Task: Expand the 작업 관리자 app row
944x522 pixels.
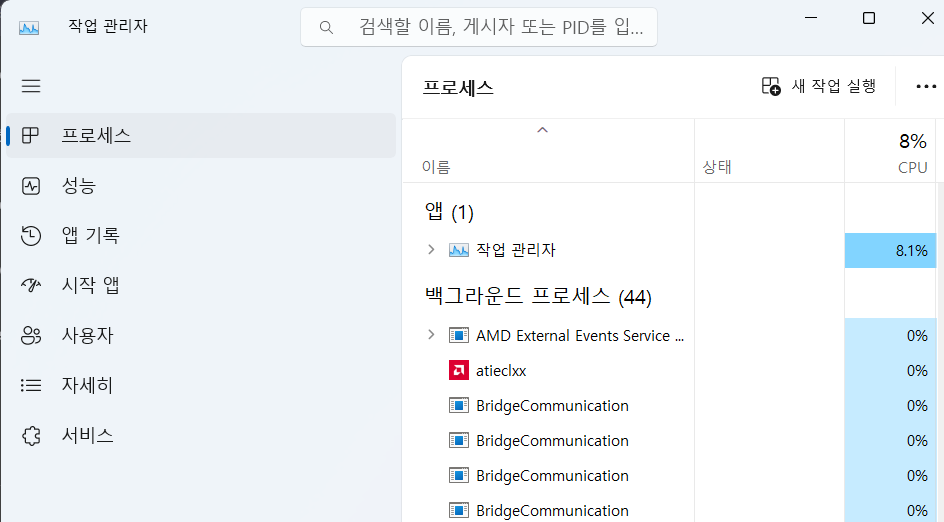Action: pyautogui.click(x=431, y=249)
